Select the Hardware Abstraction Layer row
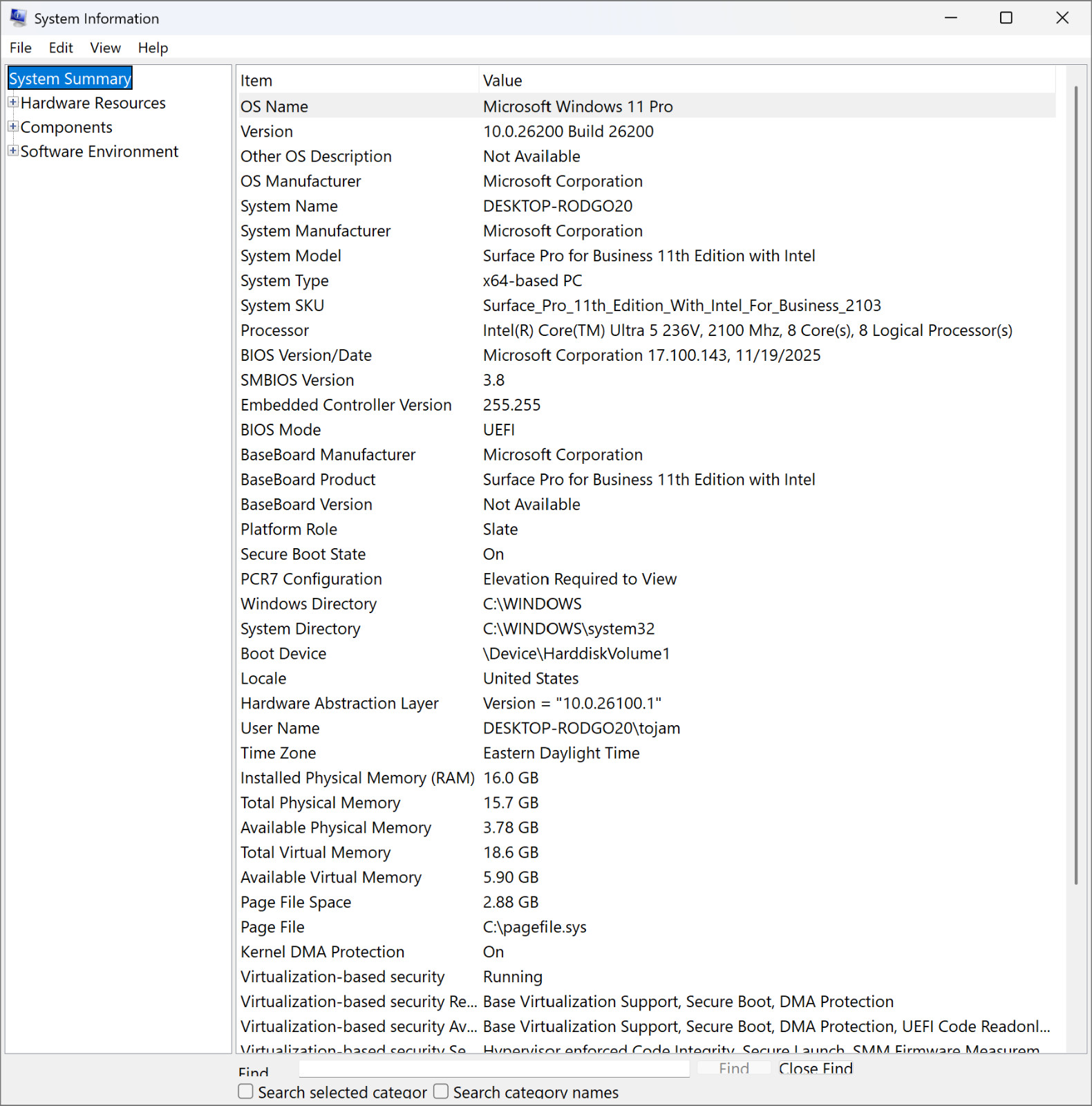The image size is (1092, 1106). click(x=646, y=704)
